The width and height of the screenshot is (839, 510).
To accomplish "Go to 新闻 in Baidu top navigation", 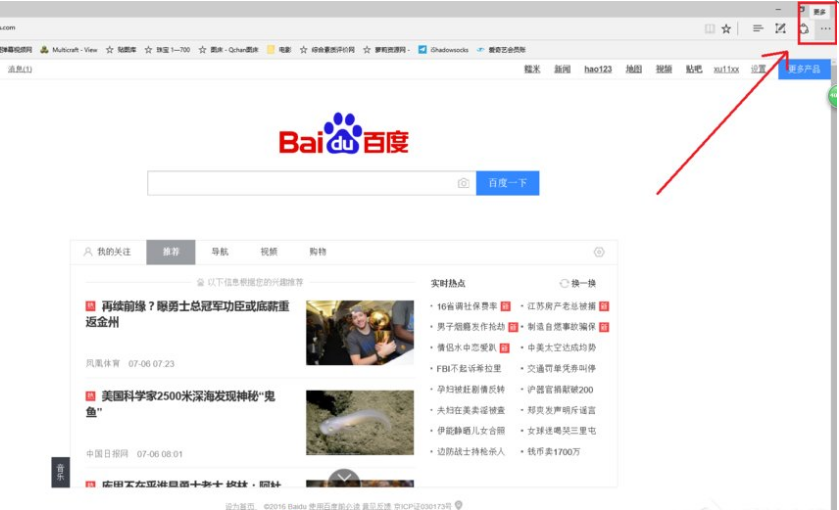I will pyautogui.click(x=562, y=69).
